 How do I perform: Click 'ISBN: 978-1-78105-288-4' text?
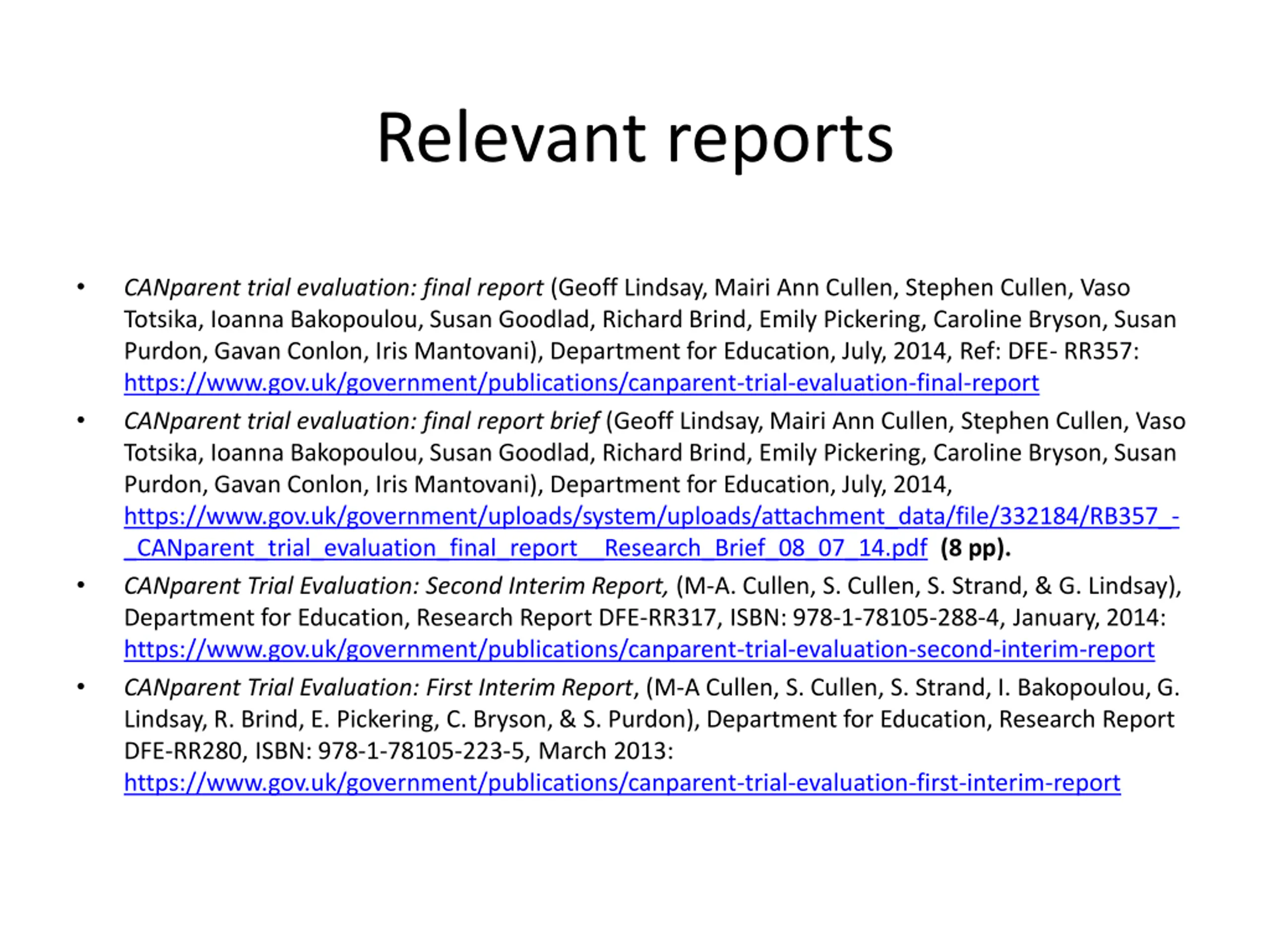coord(865,618)
